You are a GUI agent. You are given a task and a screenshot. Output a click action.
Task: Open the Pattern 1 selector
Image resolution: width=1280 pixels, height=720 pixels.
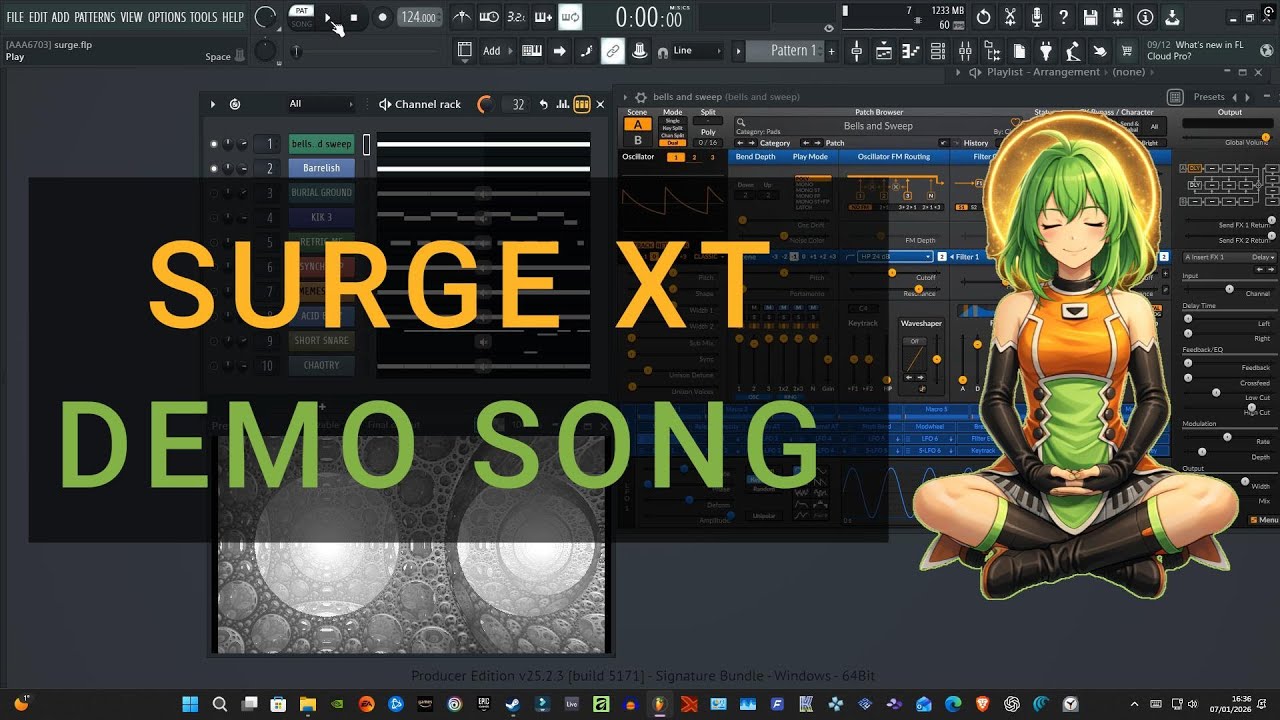click(792, 51)
